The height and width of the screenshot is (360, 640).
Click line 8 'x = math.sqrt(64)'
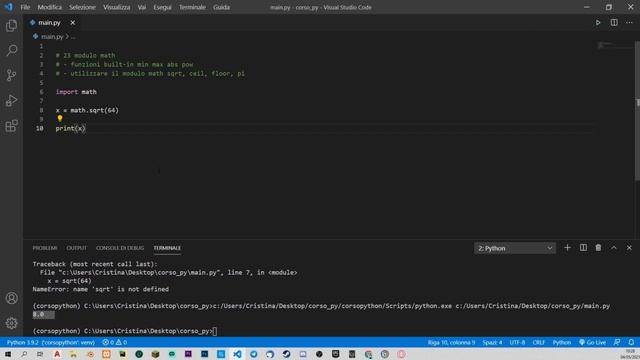[x=87, y=110]
